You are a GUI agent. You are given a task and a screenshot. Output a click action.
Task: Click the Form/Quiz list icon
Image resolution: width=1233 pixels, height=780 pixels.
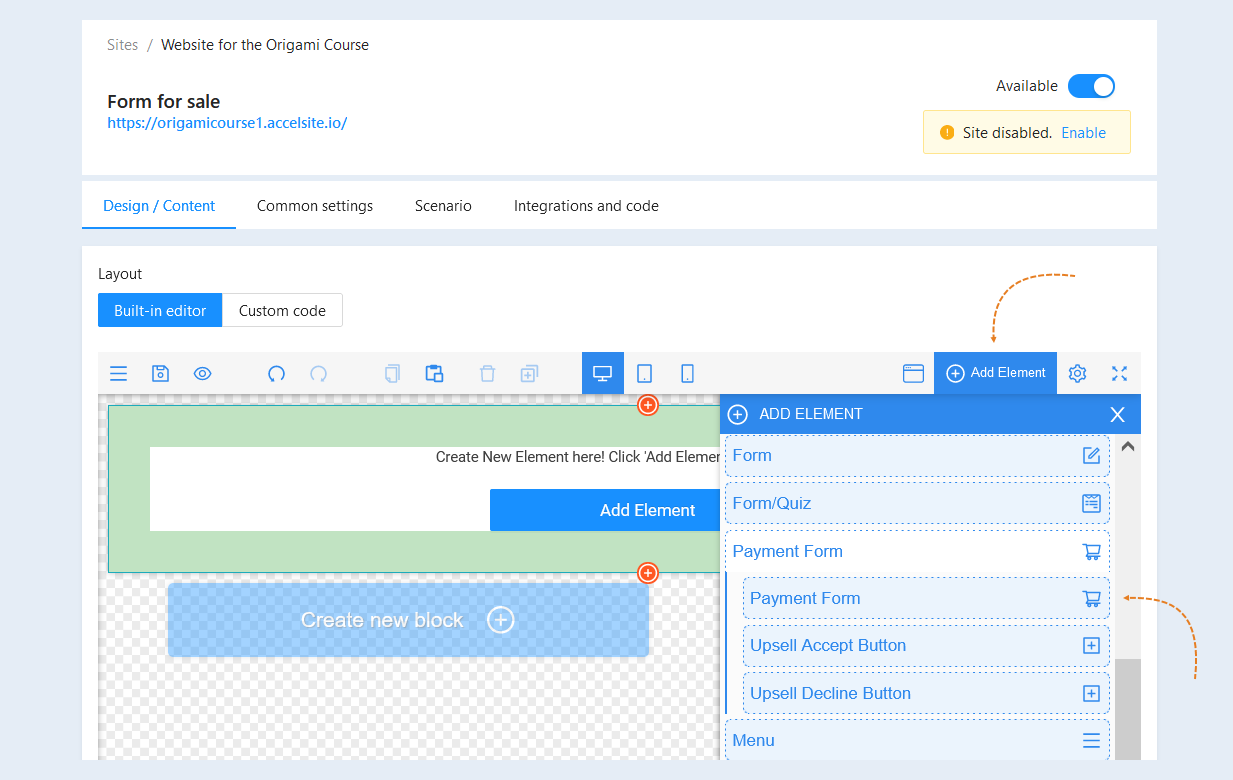(x=1091, y=503)
